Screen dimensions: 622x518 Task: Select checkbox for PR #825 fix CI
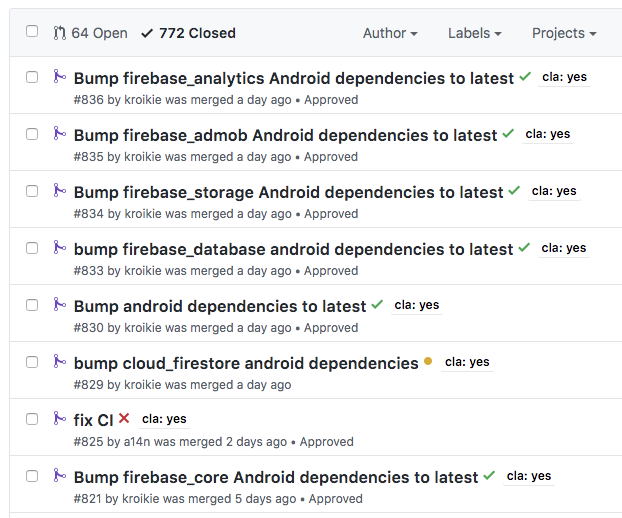point(32,419)
